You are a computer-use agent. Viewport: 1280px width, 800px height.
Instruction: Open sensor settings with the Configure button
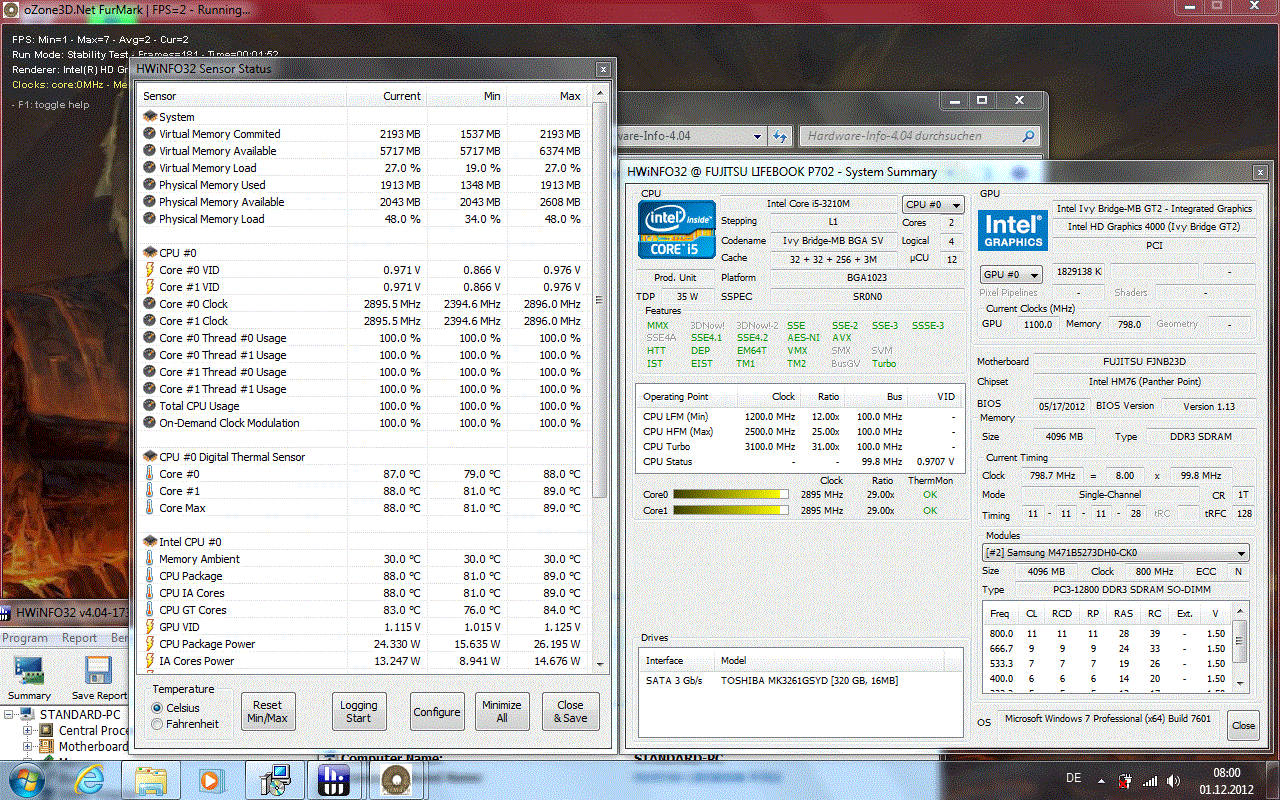pos(437,712)
